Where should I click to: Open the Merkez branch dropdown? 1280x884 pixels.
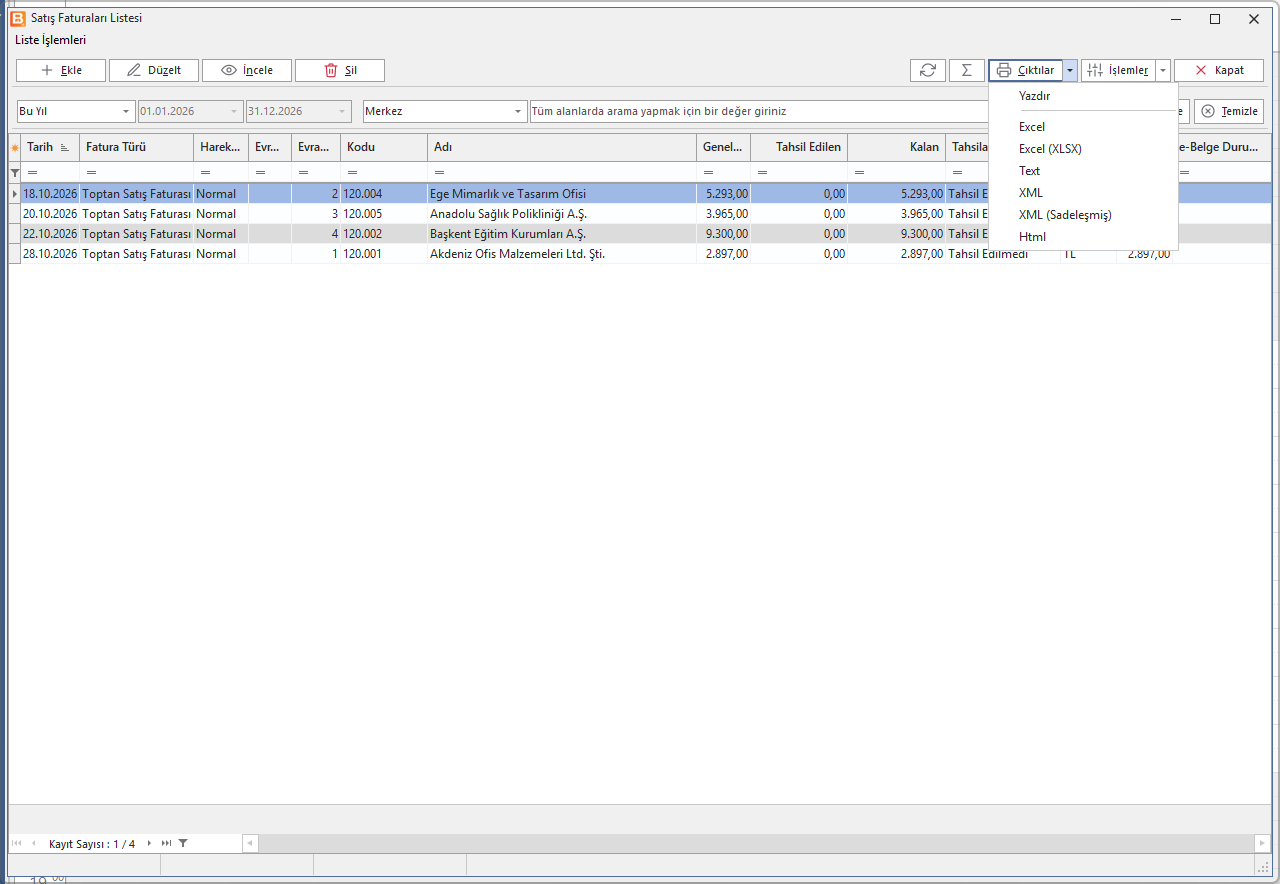(x=518, y=111)
